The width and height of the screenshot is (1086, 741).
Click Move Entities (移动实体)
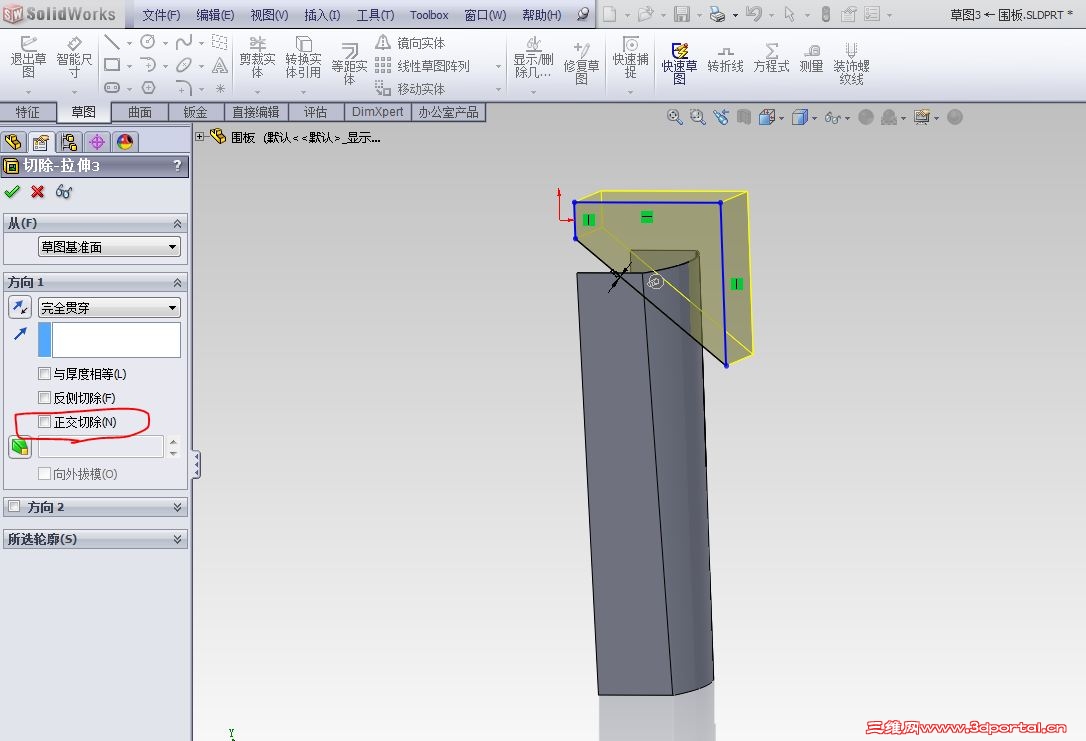point(410,89)
